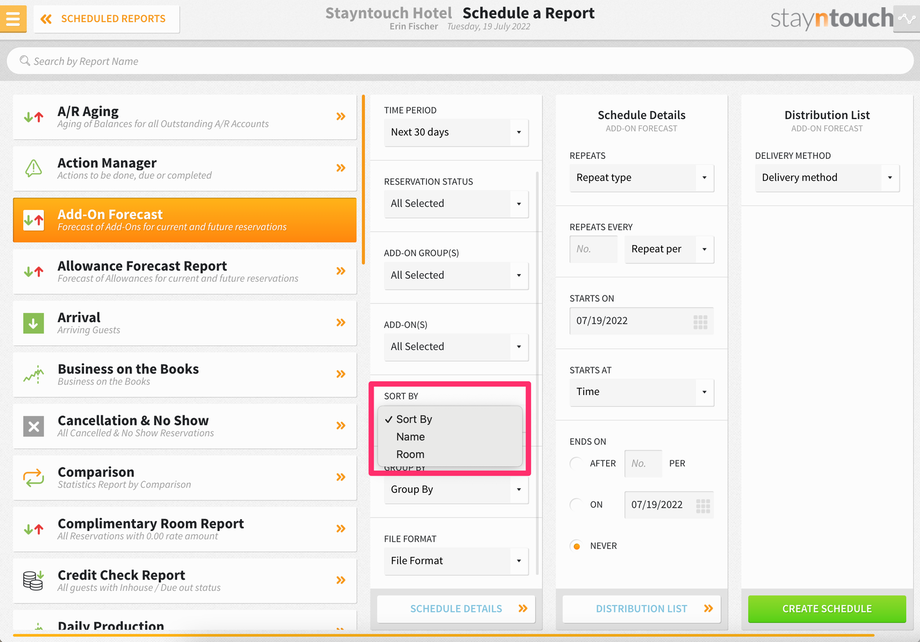920x642 pixels.
Task: Select the On radio button
Action: coord(576,505)
